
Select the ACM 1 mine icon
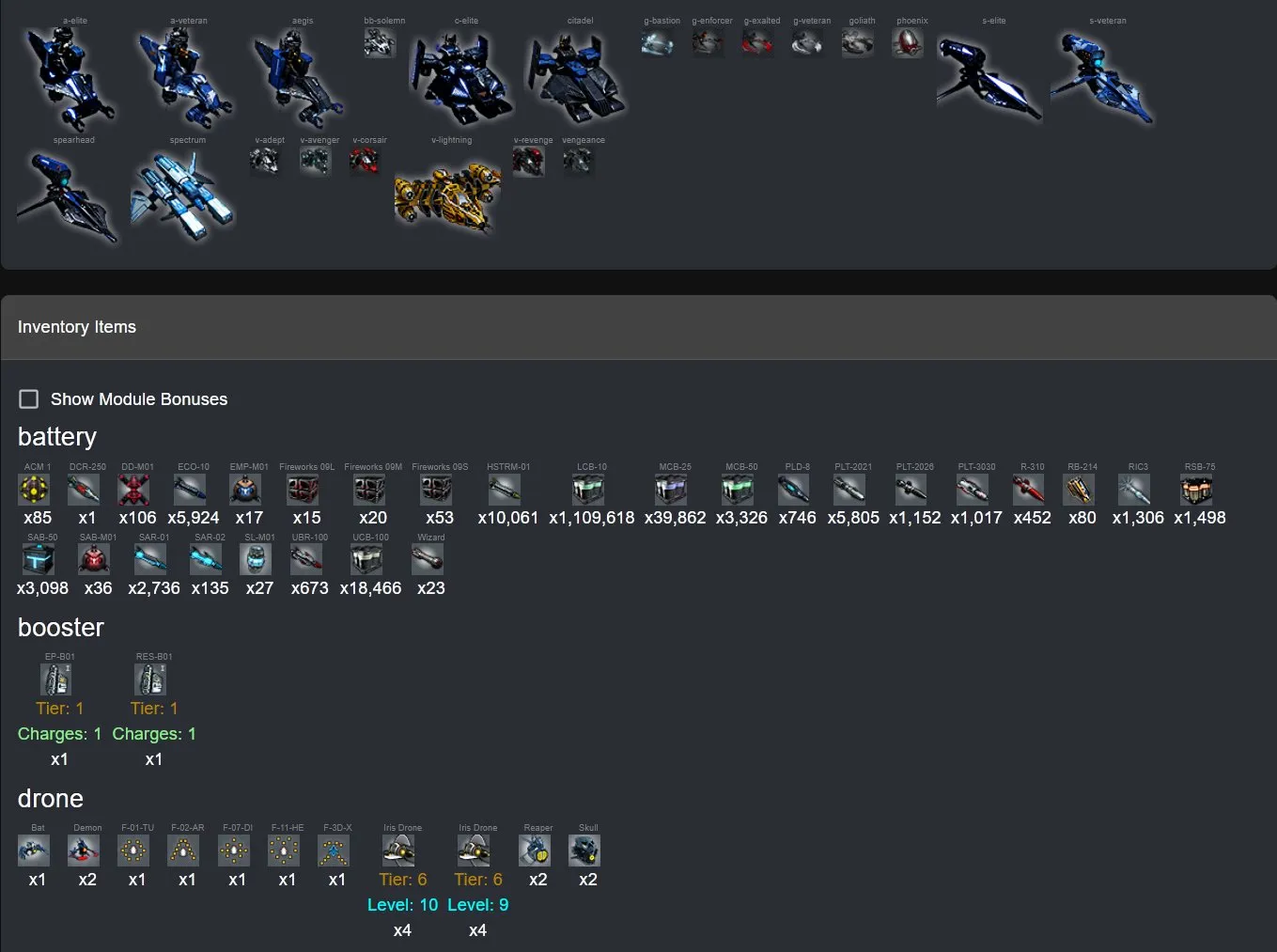coord(35,490)
